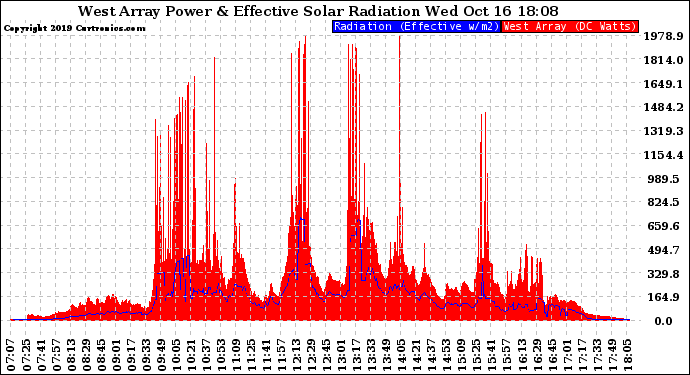Click the 14:53 time axis label
Screen dimensions: 690x375
coord(446,355)
